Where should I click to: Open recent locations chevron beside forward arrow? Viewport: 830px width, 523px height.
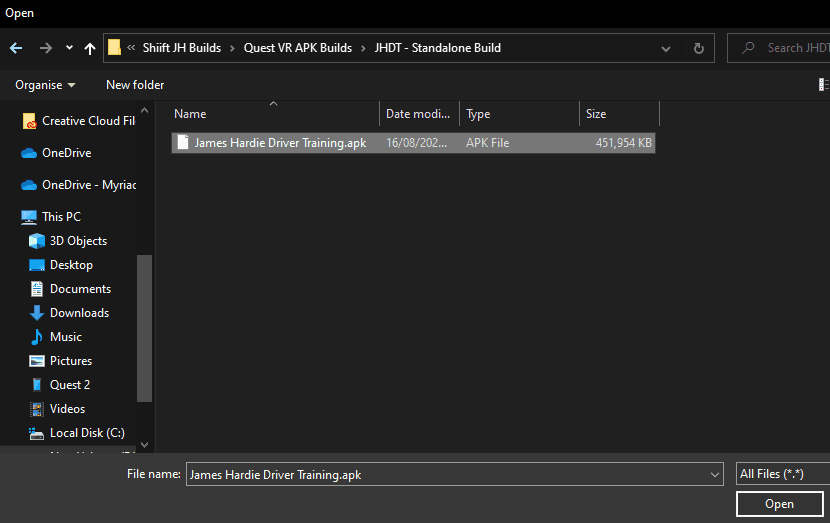tap(69, 48)
